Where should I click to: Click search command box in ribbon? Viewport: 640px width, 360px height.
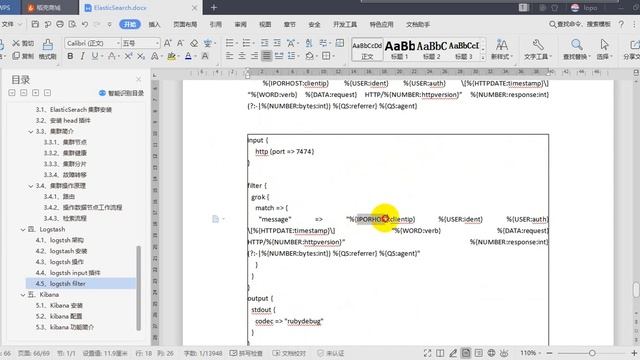(580, 24)
